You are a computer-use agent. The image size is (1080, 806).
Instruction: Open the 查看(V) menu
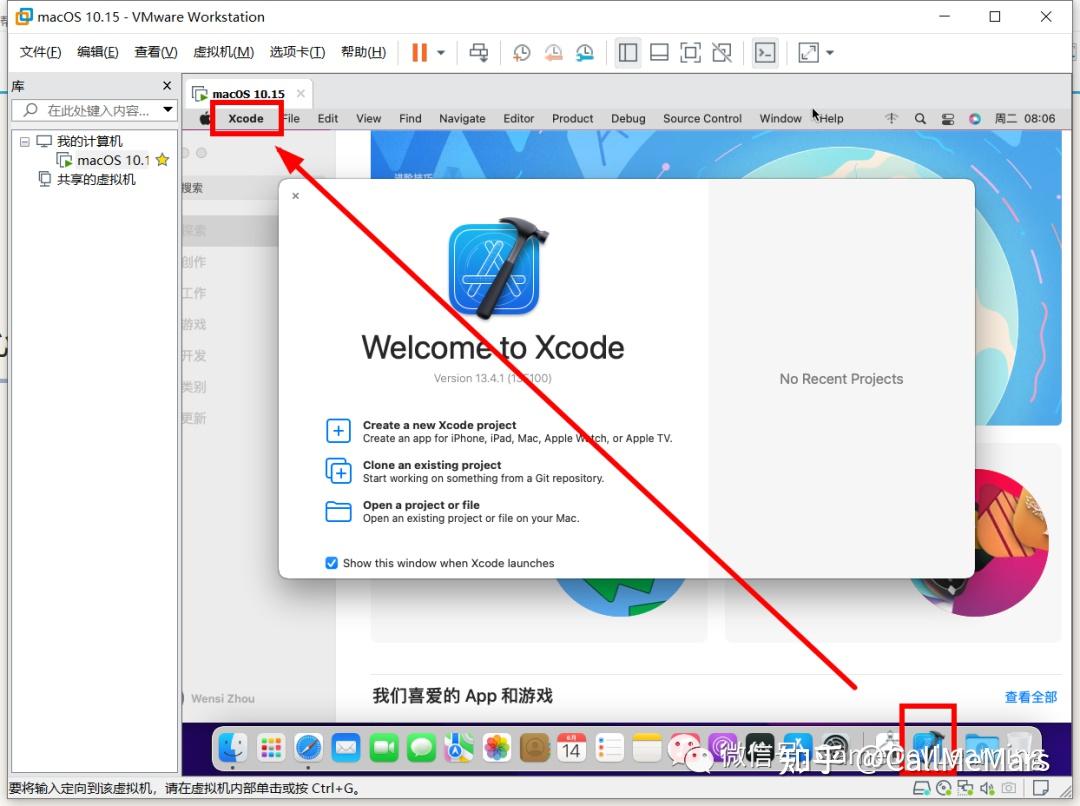(156, 52)
